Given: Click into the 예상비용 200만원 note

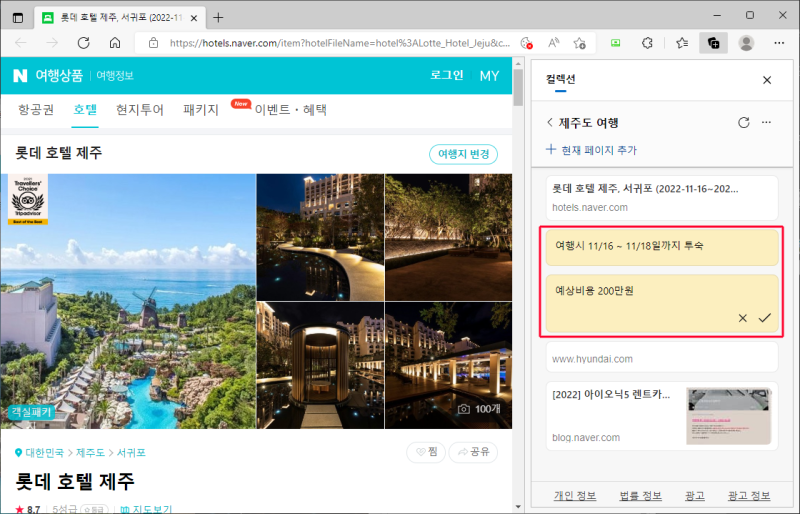Looking at the screenshot, I should (x=662, y=304).
